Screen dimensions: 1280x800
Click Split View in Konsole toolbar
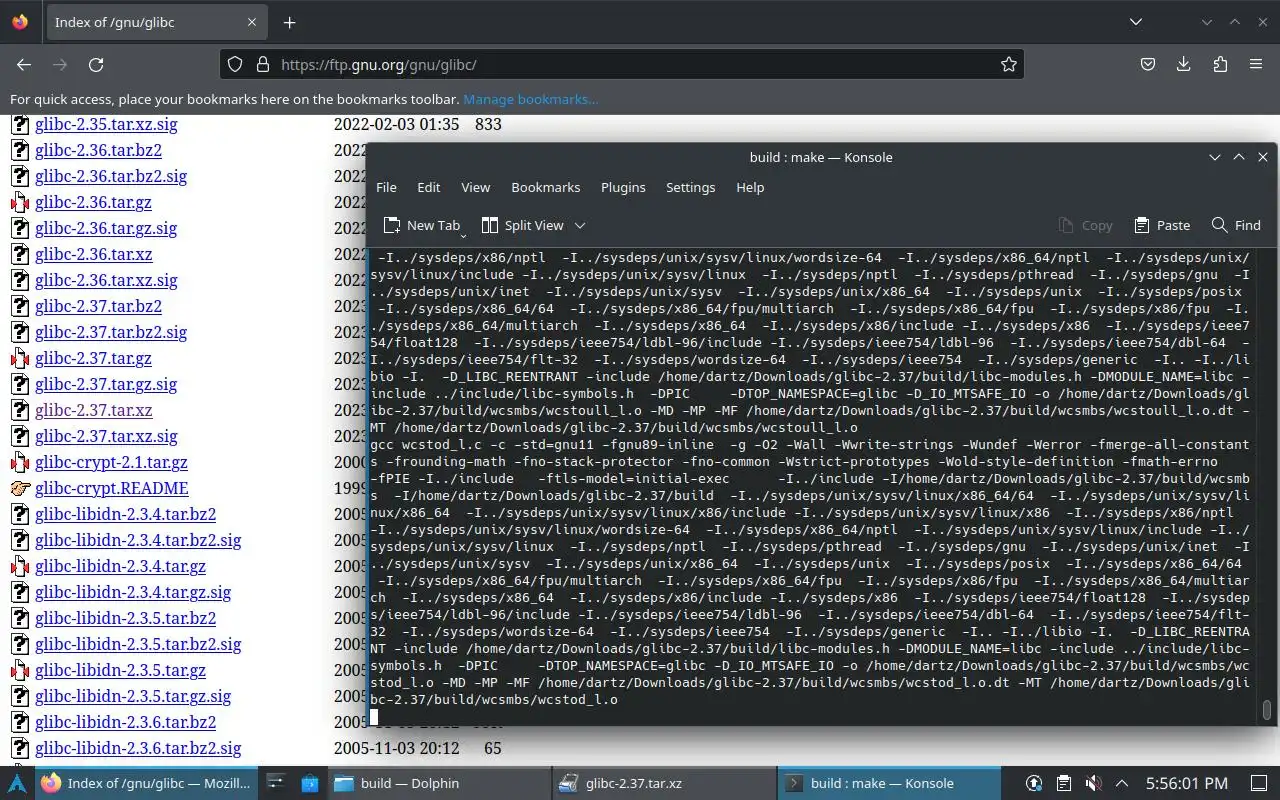[x=523, y=225]
